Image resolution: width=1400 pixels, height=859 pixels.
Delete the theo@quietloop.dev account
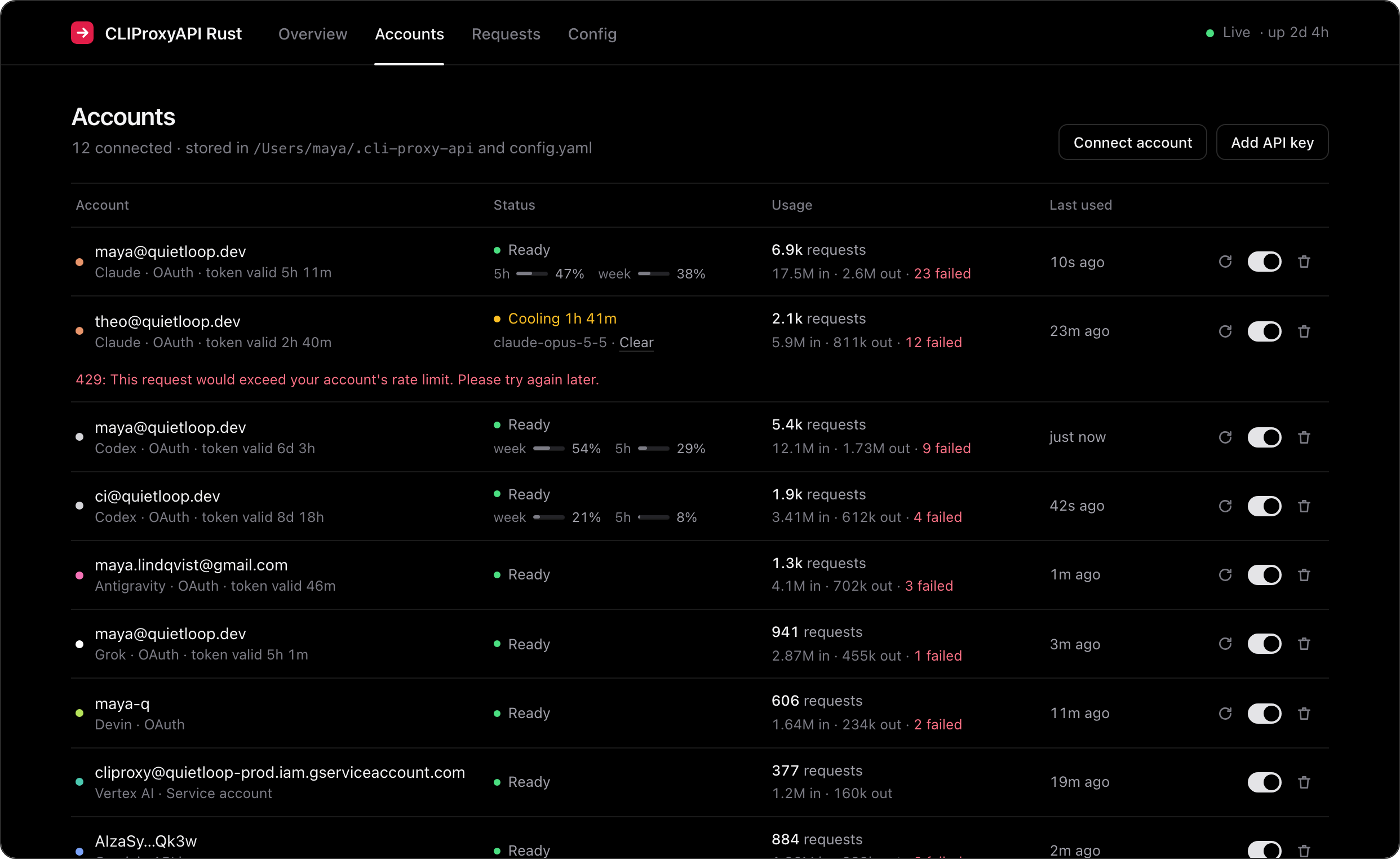1304,331
